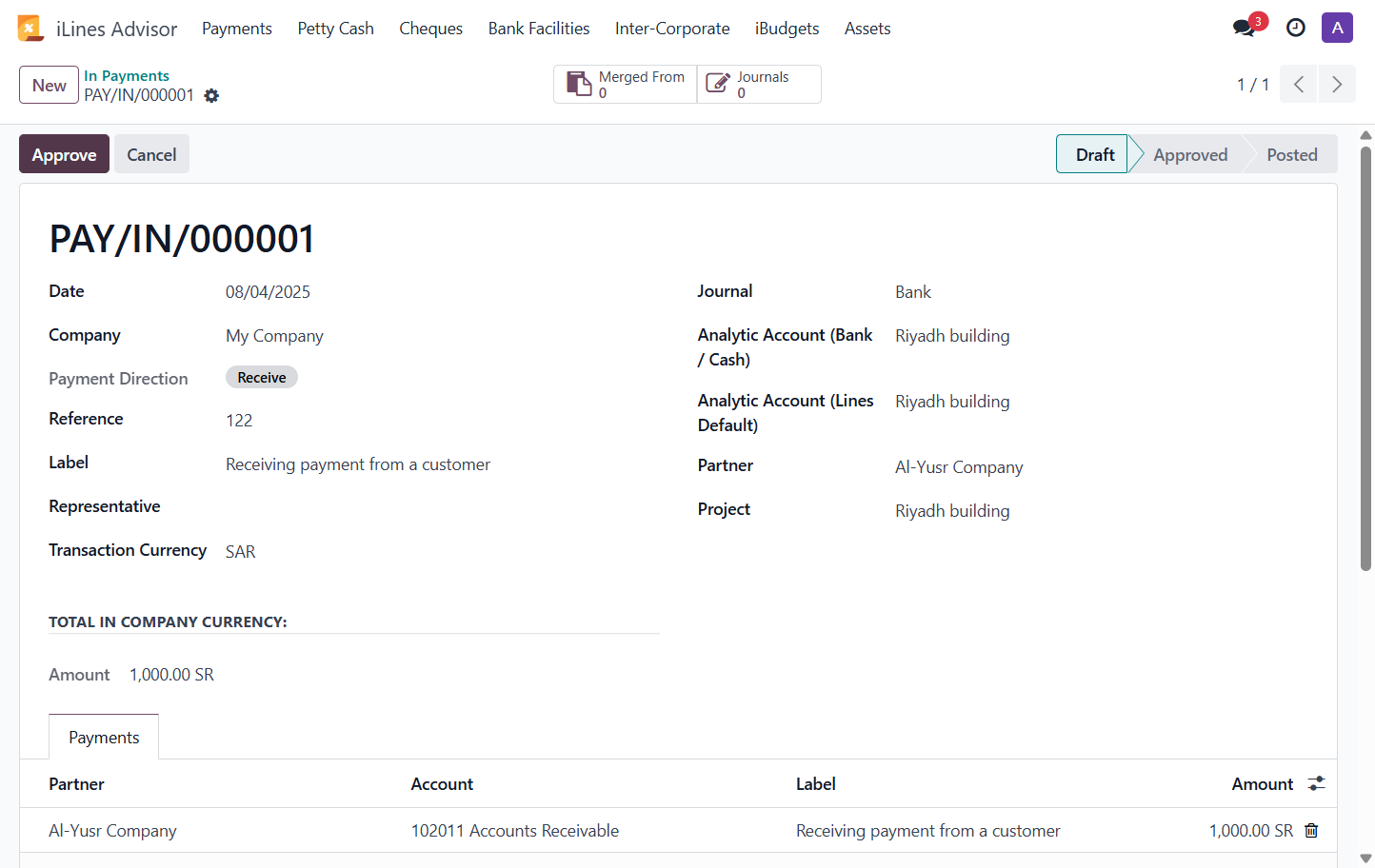Click the scrollbar down arrow

click(x=1365, y=858)
